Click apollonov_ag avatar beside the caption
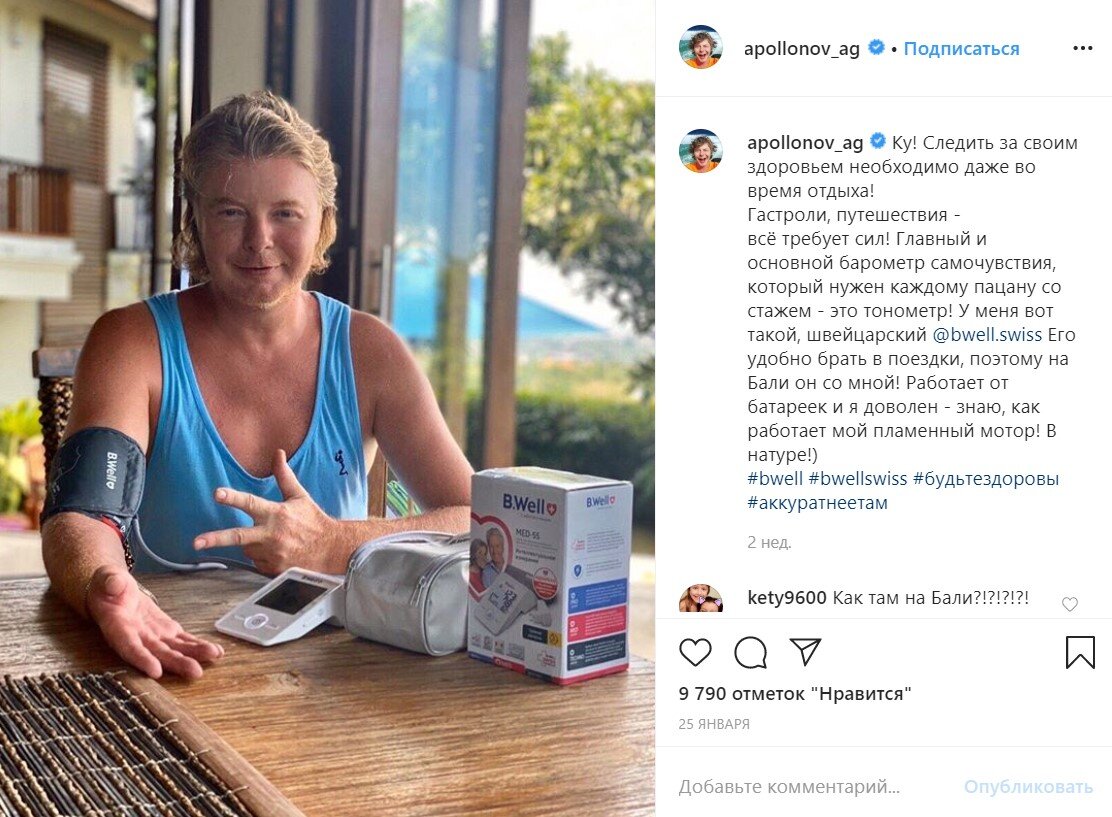 pos(701,151)
